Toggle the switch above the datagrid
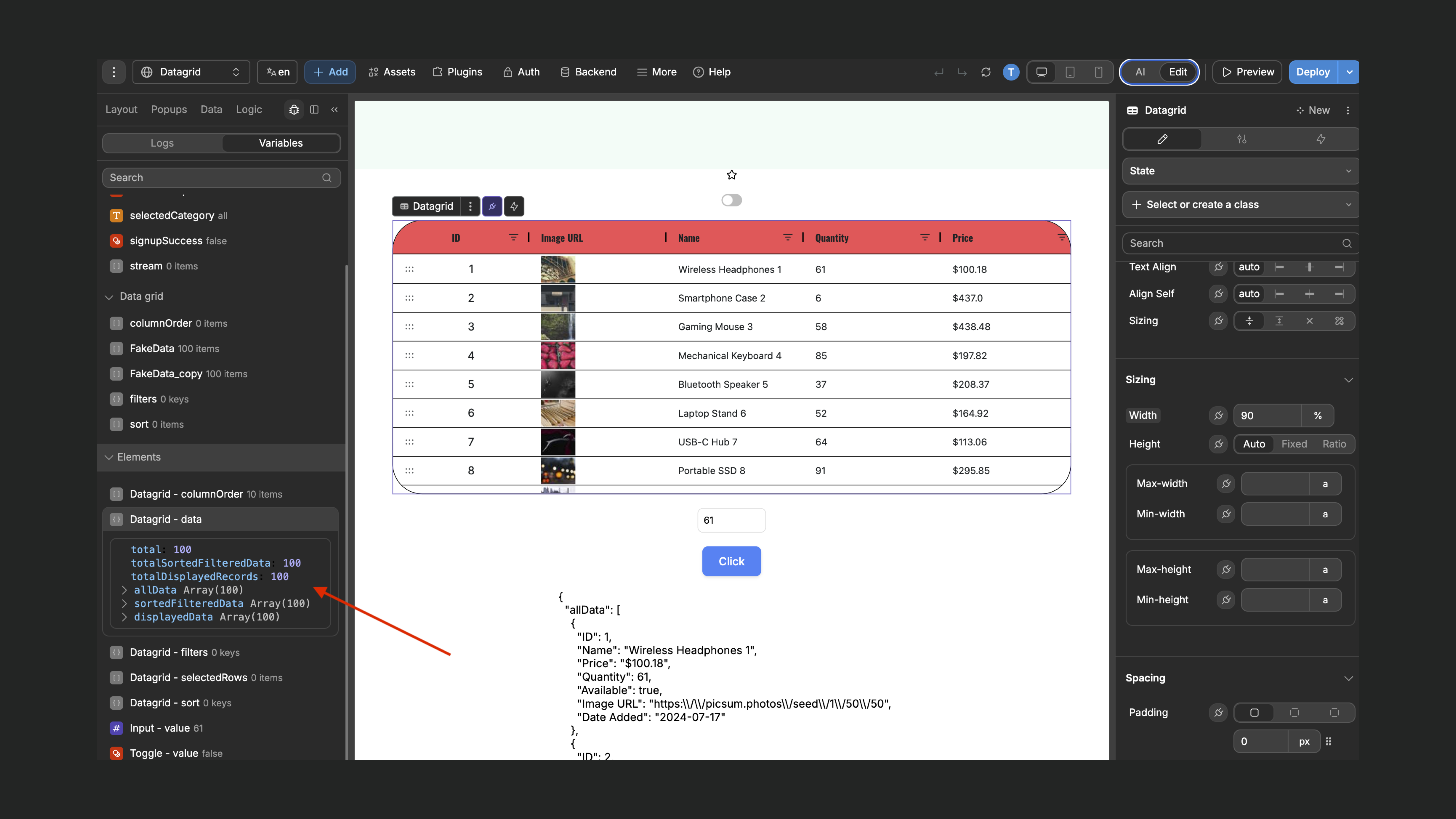Viewport: 1456px width, 819px height. point(731,200)
